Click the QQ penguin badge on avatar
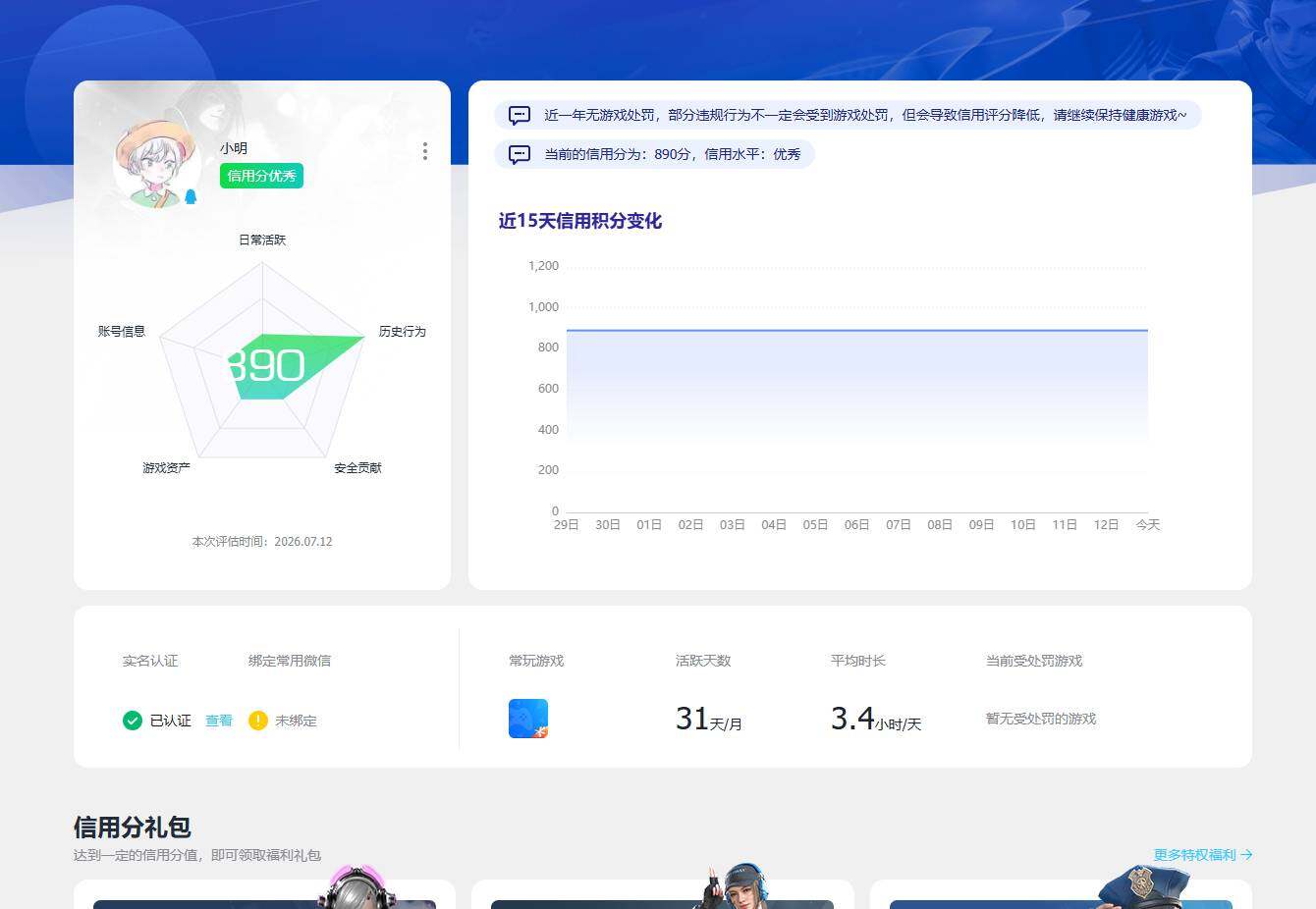Image resolution: width=1316 pixels, height=909 pixels. [x=191, y=196]
